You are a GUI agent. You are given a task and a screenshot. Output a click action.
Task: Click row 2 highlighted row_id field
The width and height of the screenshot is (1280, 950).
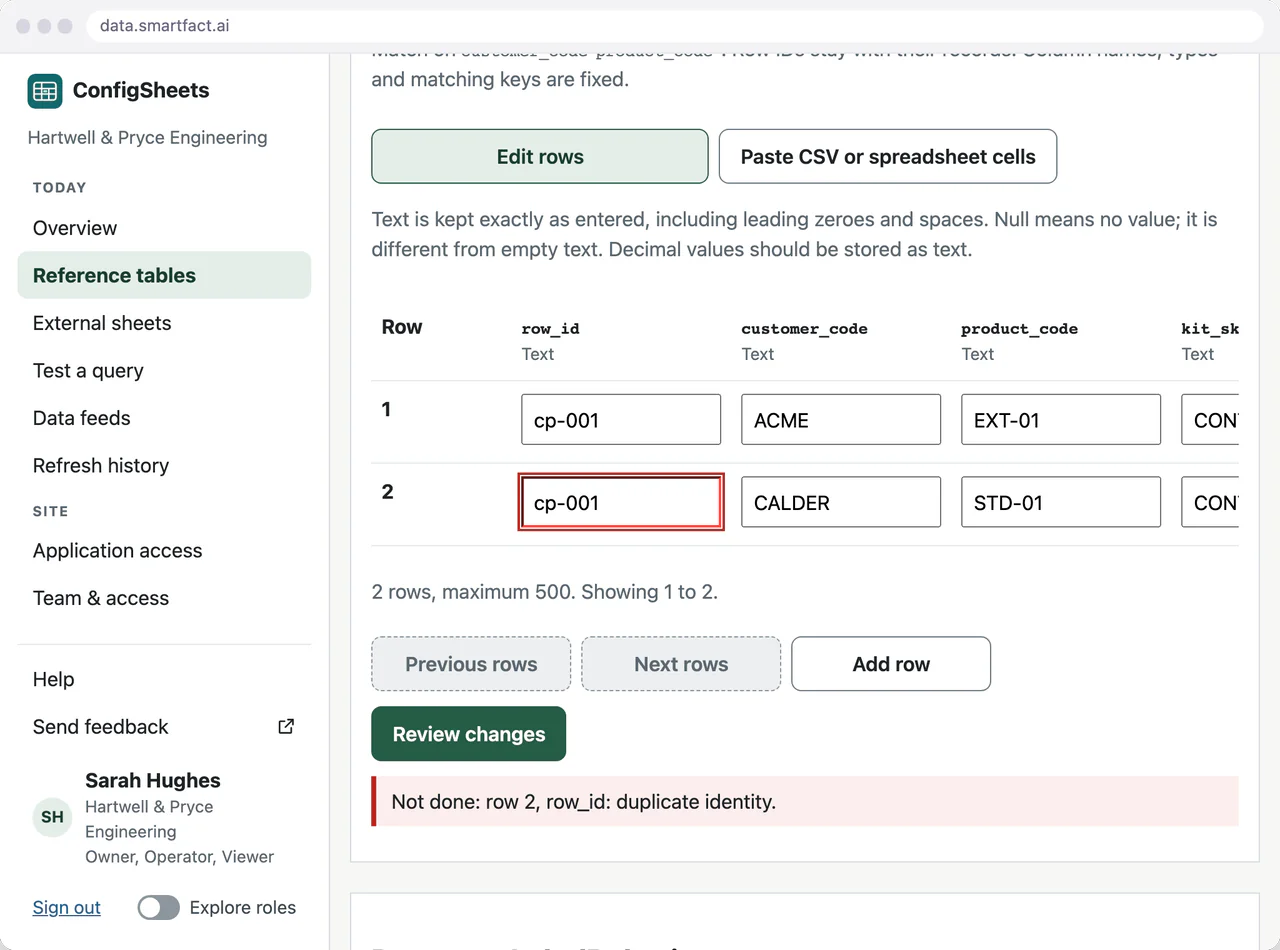pyautogui.click(x=621, y=502)
